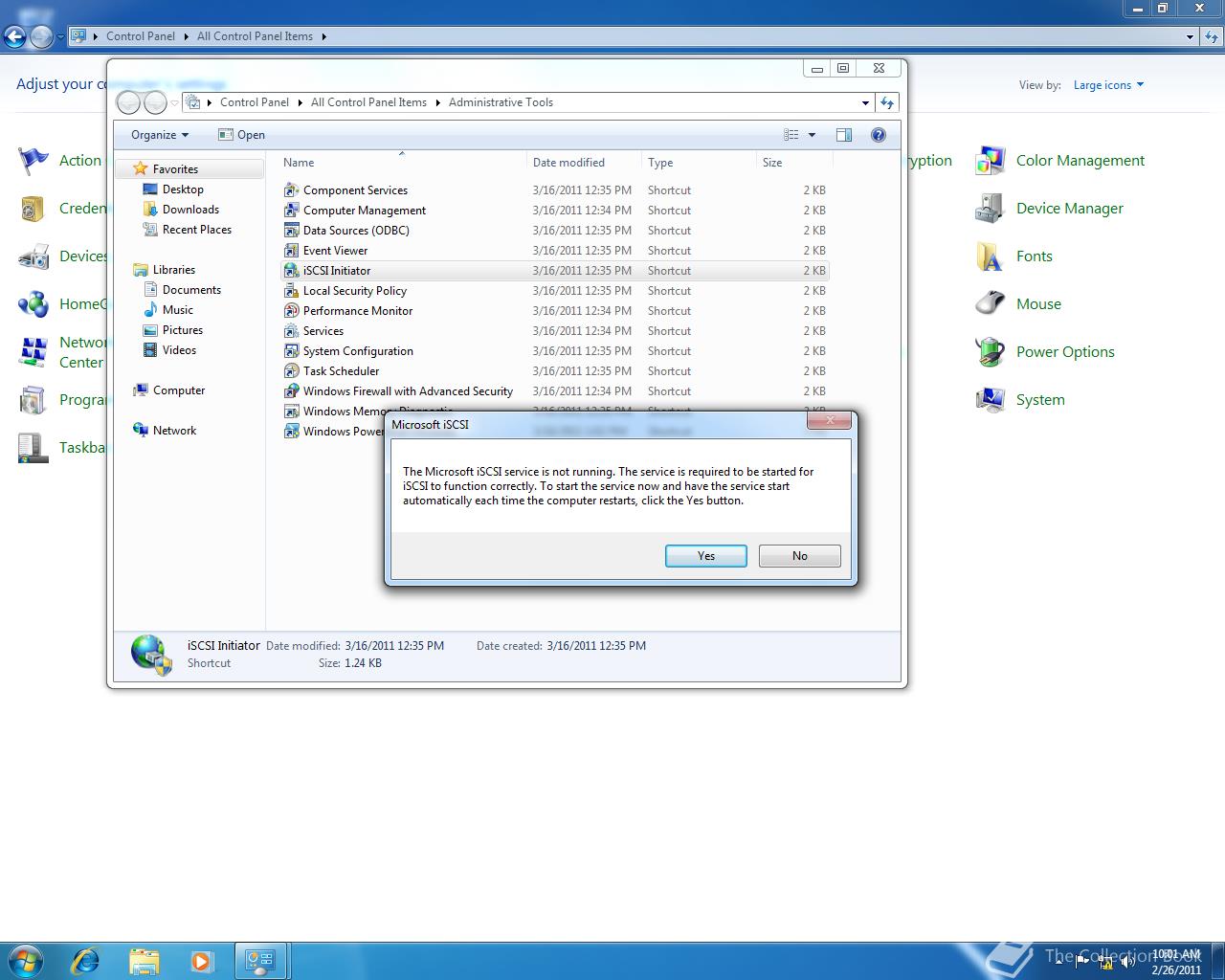Close the Microsoft iSCSI dialog
The height and width of the screenshot is (980, 1225).
click(830, 421)
